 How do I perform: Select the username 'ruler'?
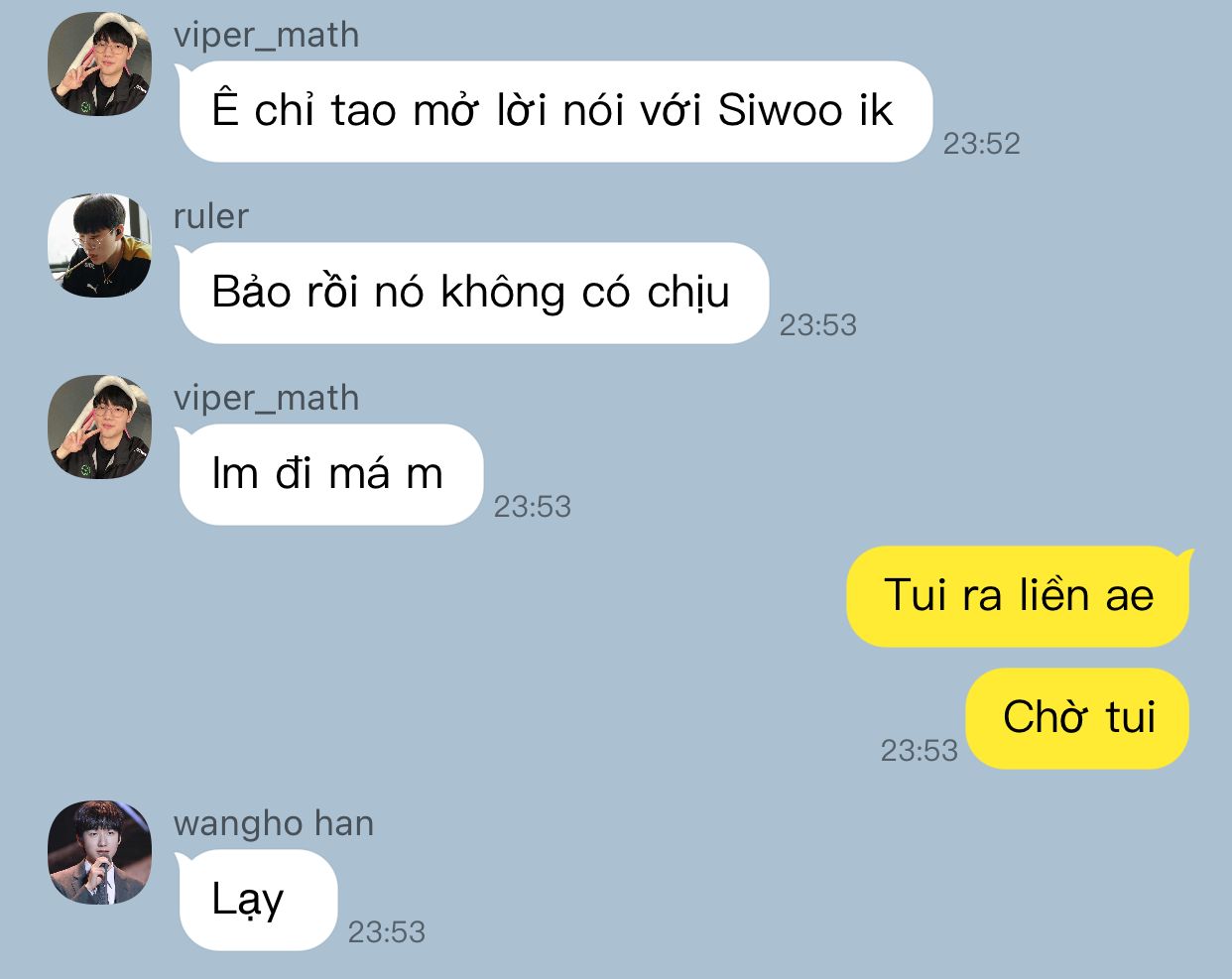click(210, 216)
